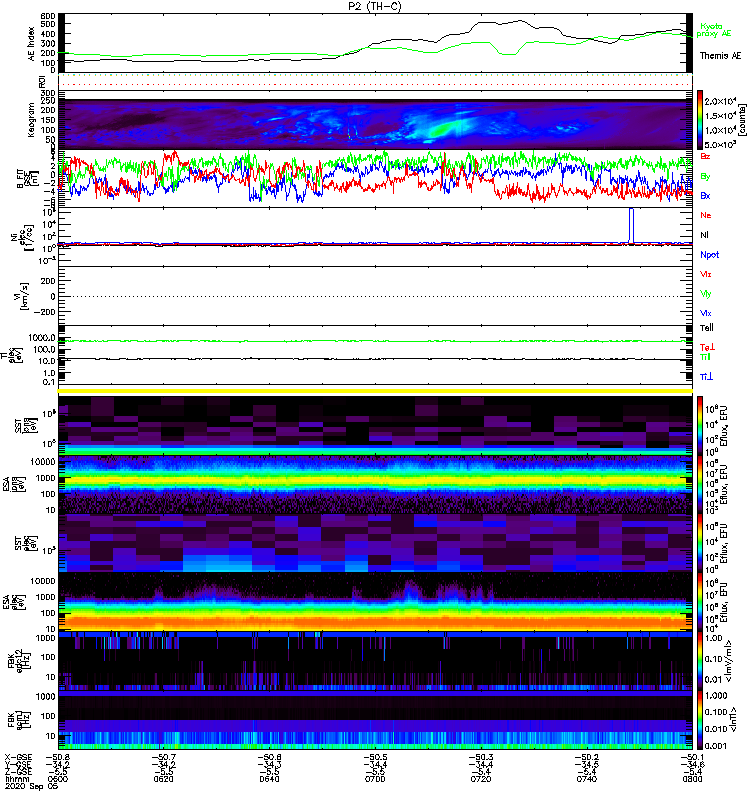Screen dimensions: 750x800
Task: Click the 2.0×10⁴ value on Keogram color bar
Action: (x=719, y=101)
